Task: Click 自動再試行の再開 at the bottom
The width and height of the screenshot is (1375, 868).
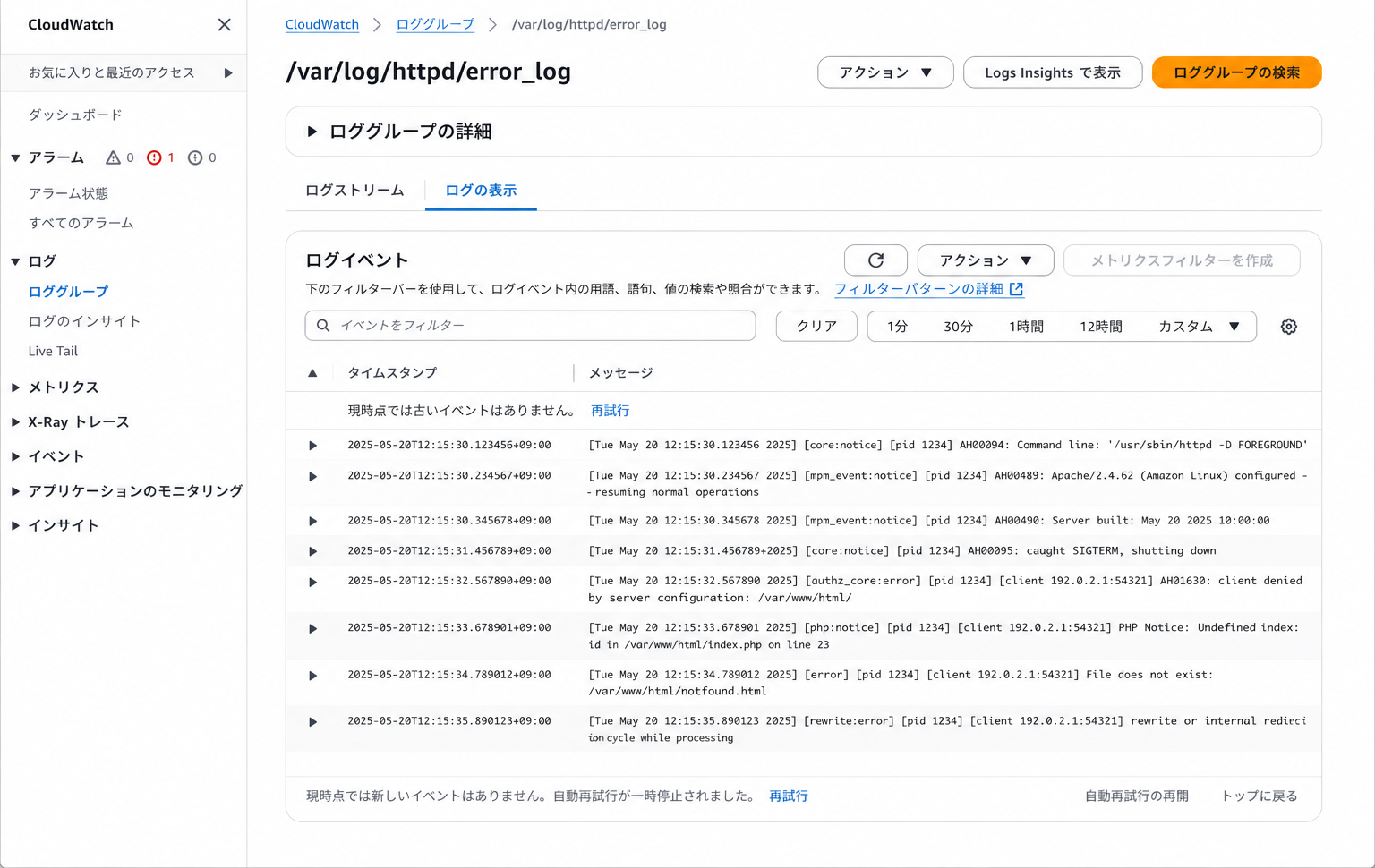Action: pyautogui.click(x=1137, y=796)
